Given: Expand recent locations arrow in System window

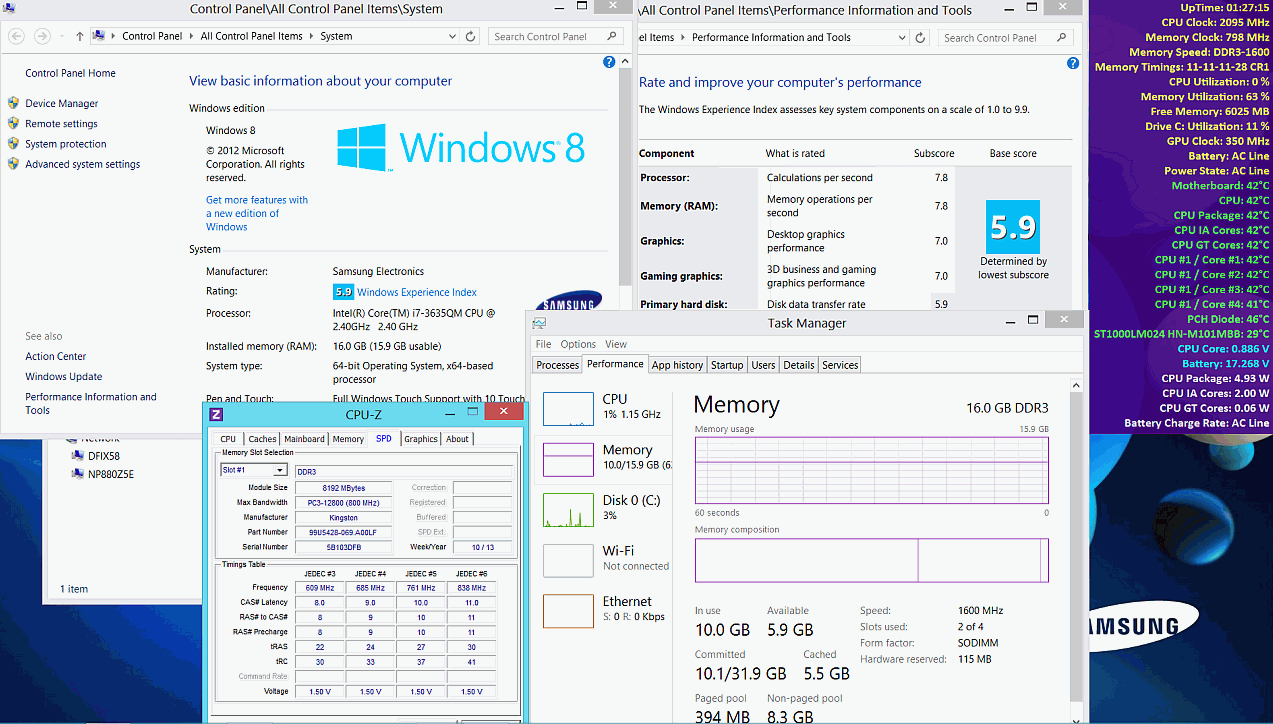Looking at the screenshot, I should click(62, 36).
